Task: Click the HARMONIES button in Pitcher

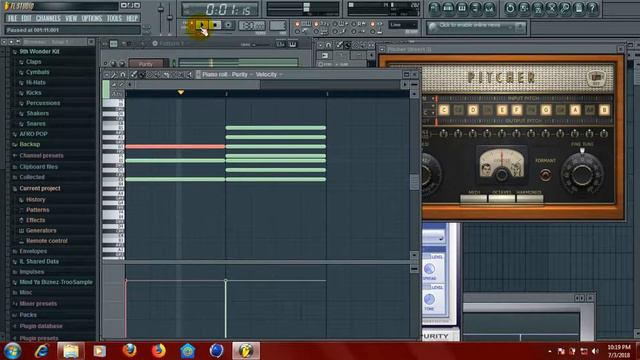Action: coord(529,198)
